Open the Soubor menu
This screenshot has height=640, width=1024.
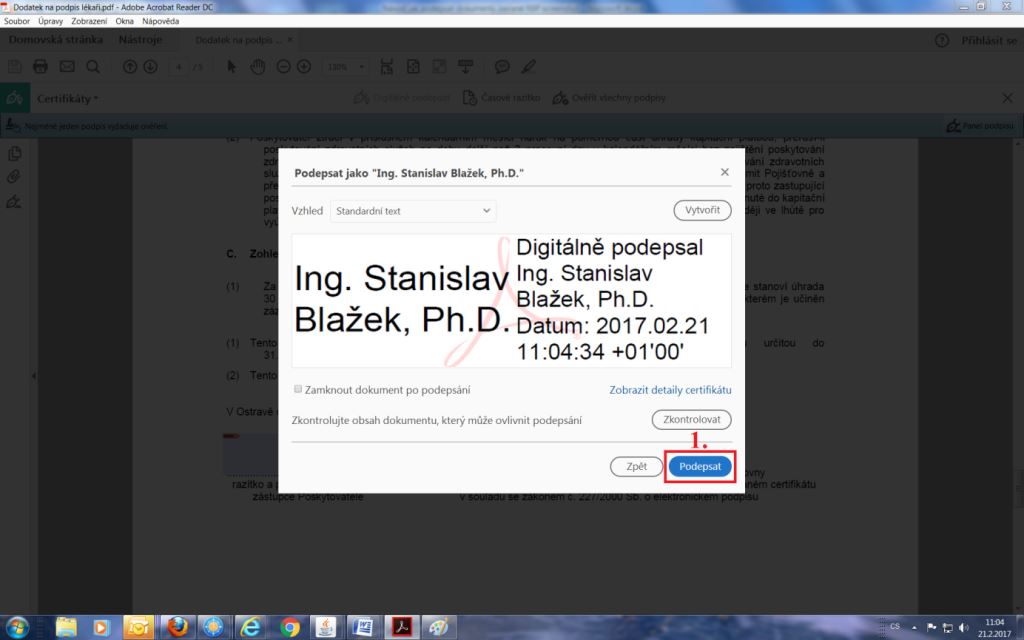click(x=17, y=20)
